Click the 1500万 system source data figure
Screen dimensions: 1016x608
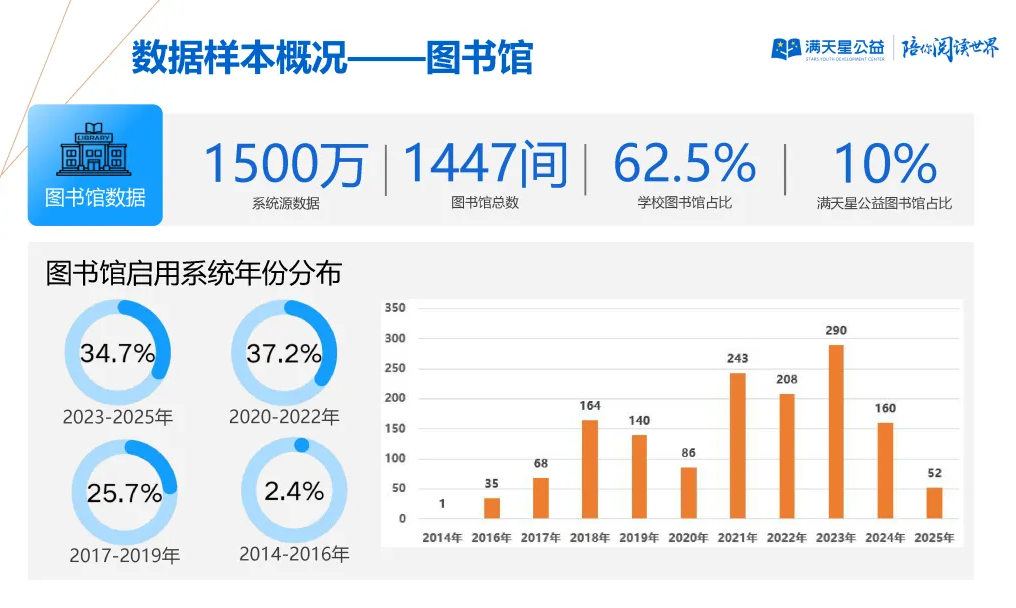[286, 164]
